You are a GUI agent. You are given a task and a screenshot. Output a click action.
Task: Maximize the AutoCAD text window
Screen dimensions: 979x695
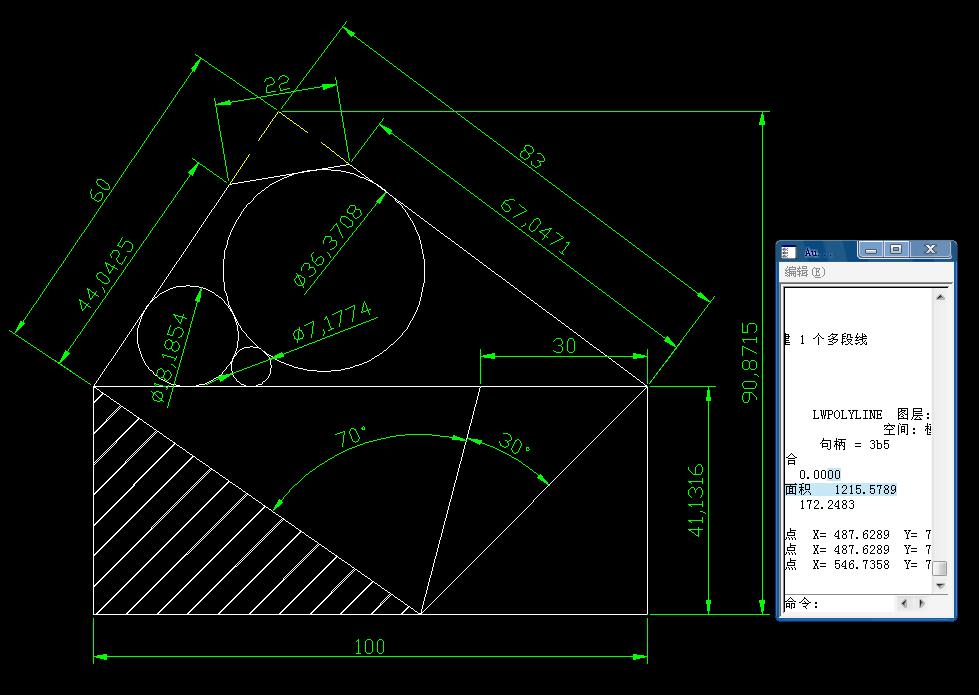(897, 250)
